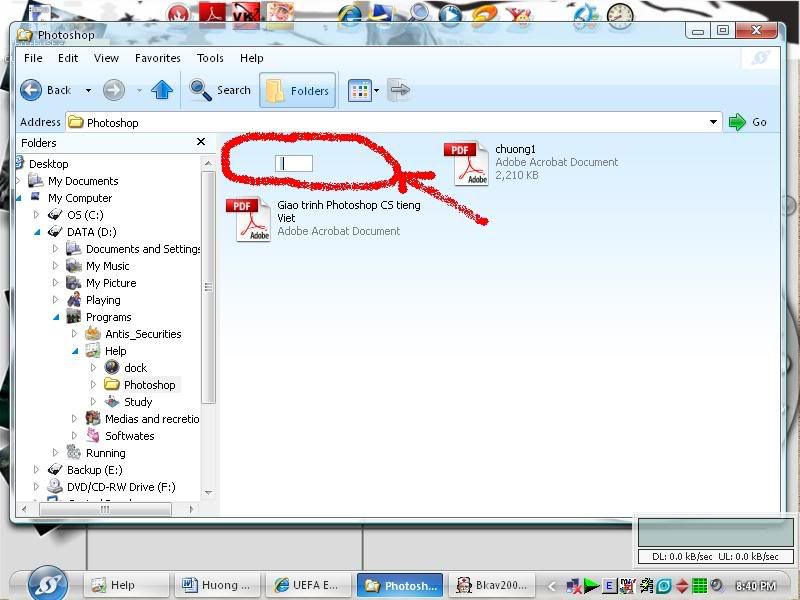
Task: Open the Search magnifier tool
Action: (200, 90)
